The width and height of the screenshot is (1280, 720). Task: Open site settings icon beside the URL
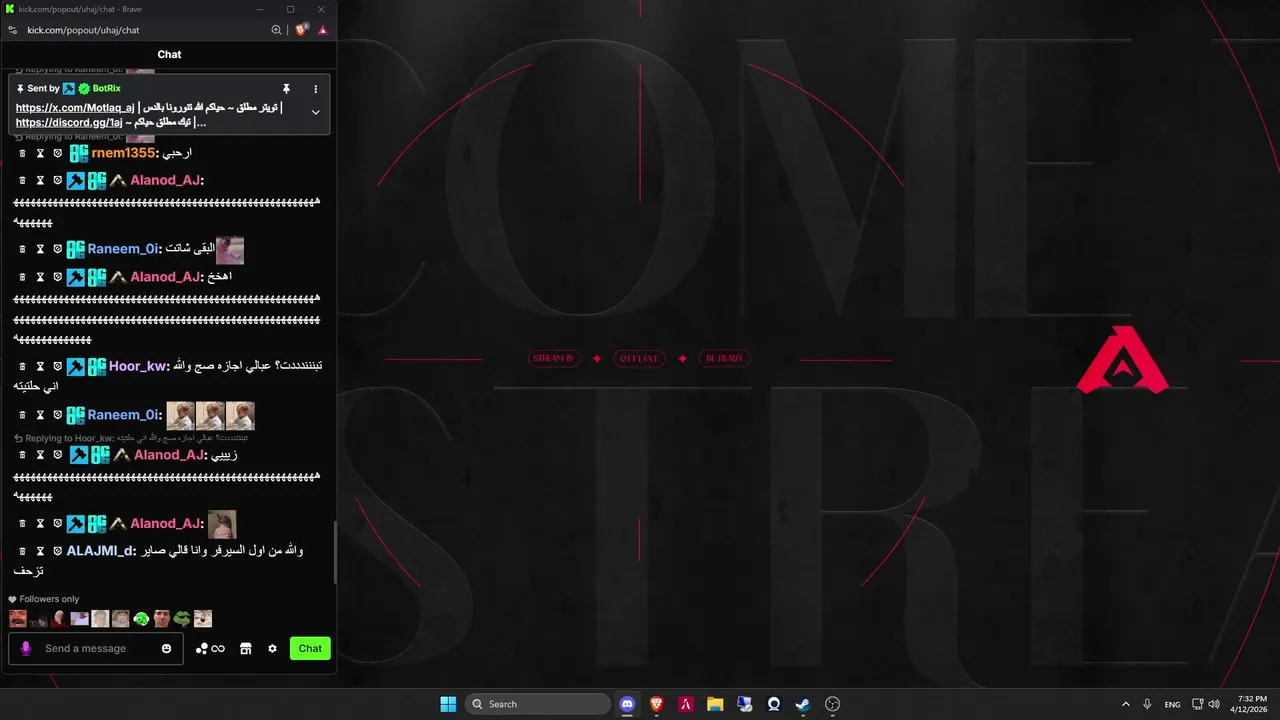click(x=12, y=30)
